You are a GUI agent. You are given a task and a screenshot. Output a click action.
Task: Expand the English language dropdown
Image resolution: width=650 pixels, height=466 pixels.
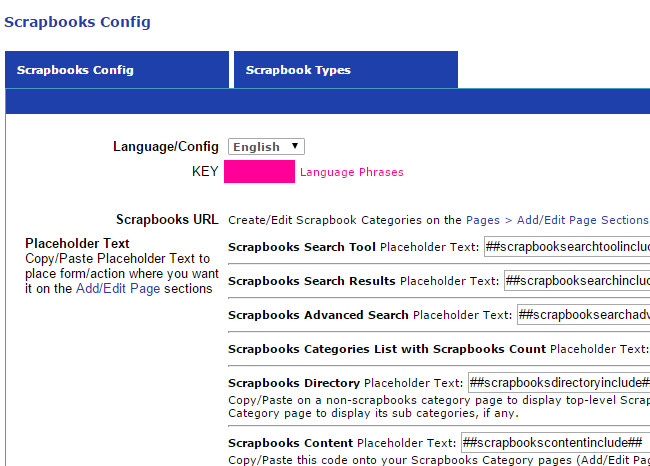click(x=266, y=146)
